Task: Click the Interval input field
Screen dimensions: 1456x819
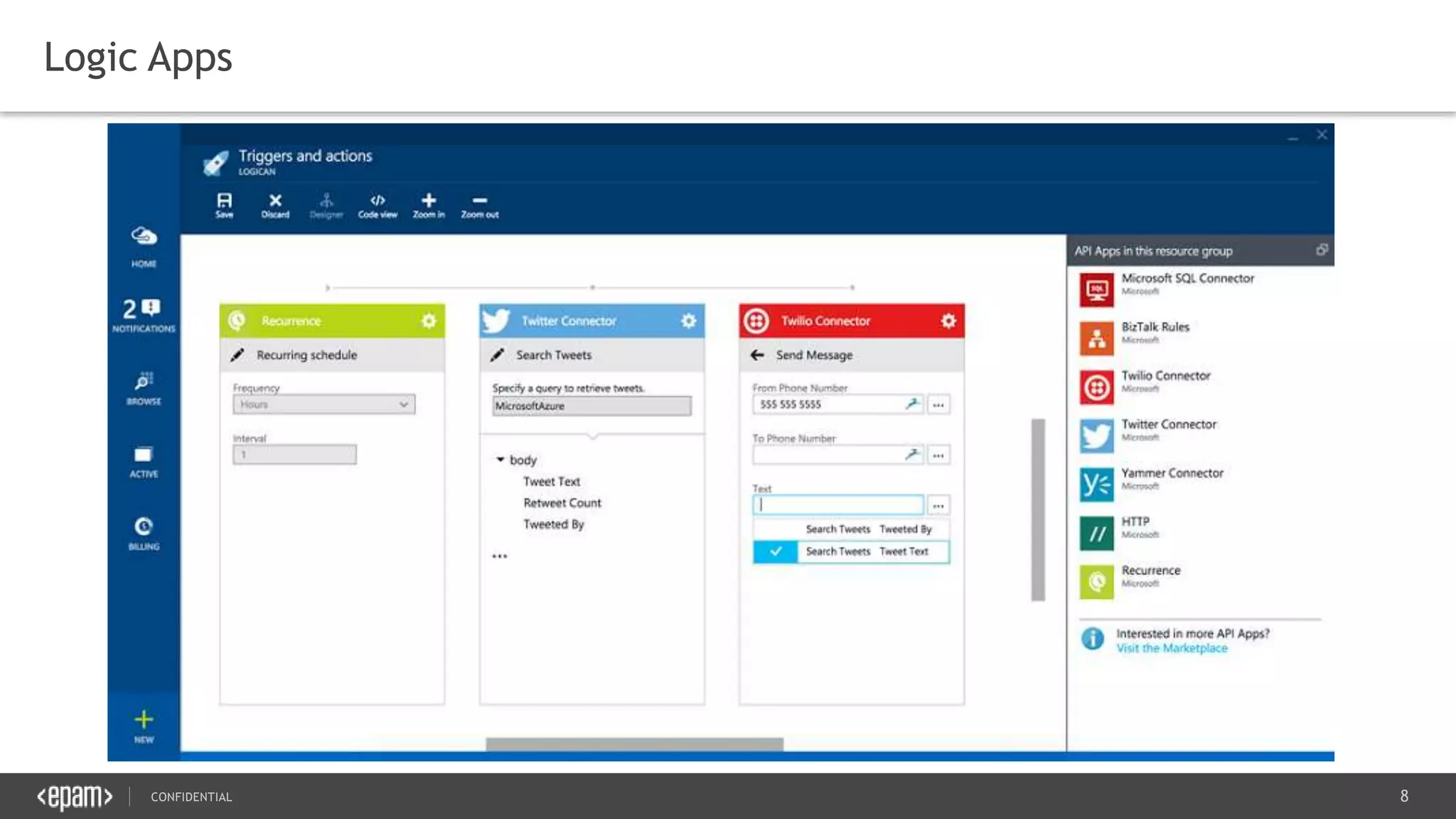Action: click(294, 454)
